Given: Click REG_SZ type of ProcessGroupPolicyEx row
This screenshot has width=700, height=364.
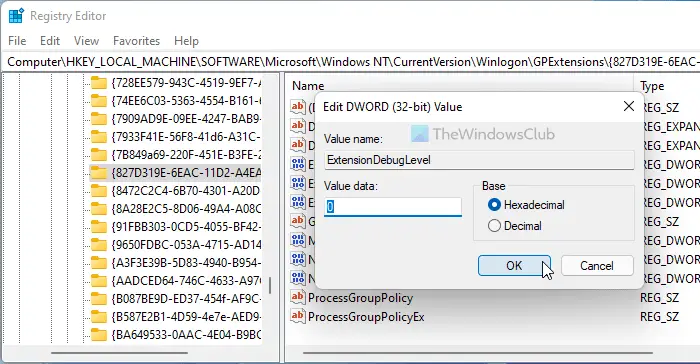Looking at the screenshot, I should click(659, 317).
